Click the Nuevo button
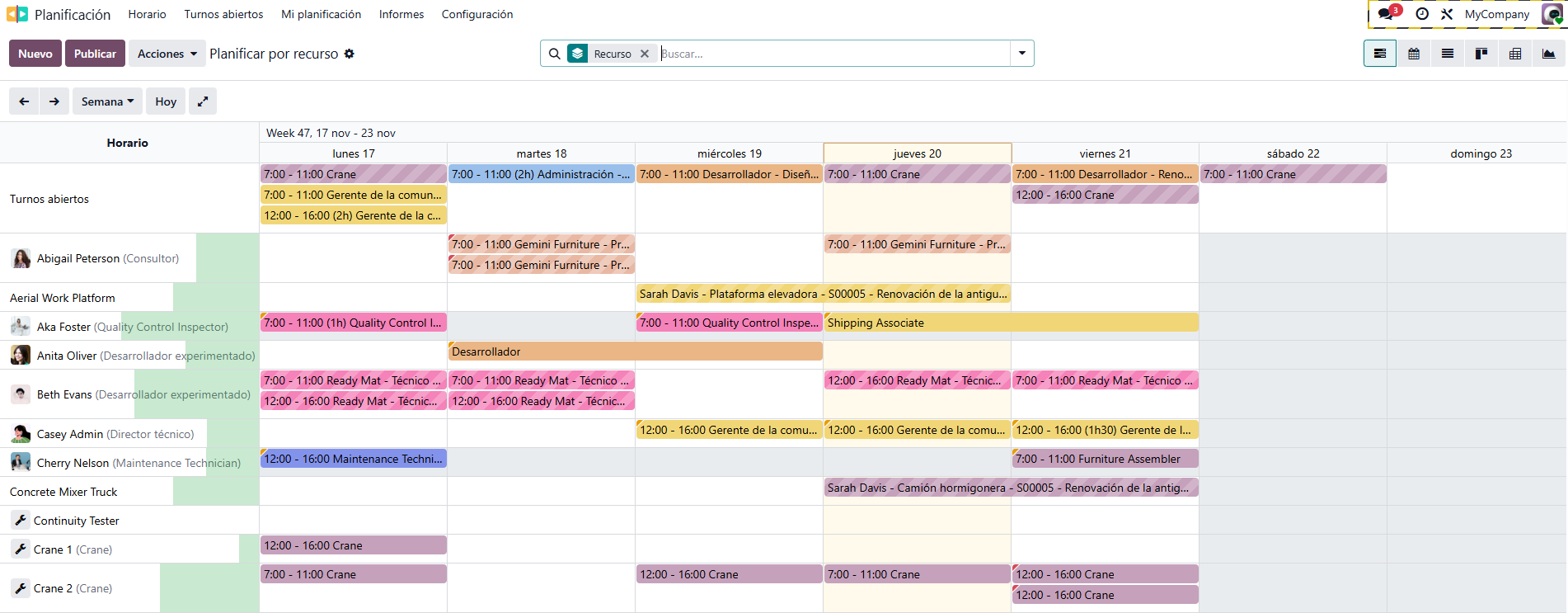The height and width of the screenshot is (613, 1568). (x=35, y=54)
